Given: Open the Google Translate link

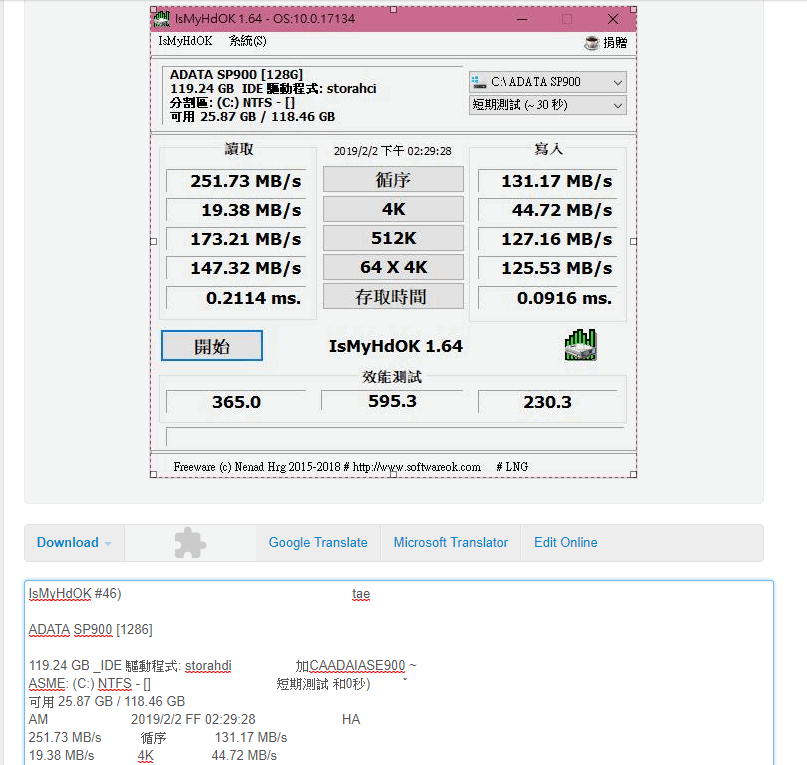Looking at the screenshot, I should 318,543.
